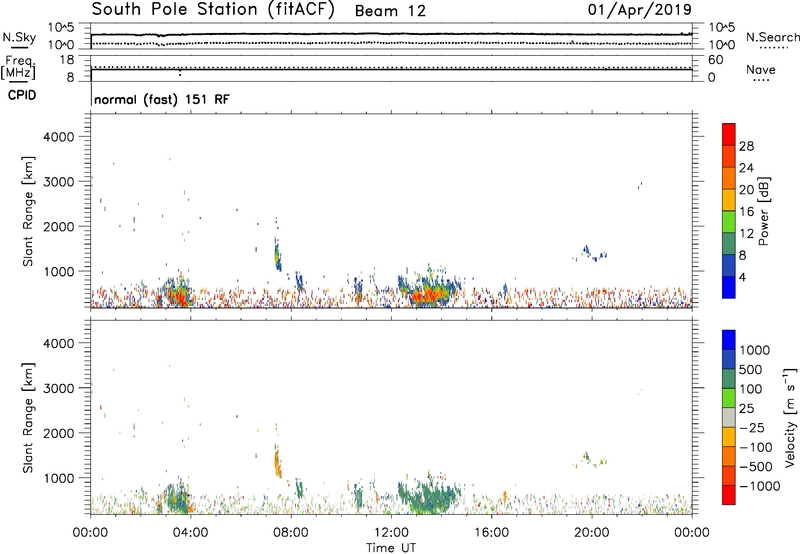
Task: Click the 2000 tick in the velocity panel
Action: [58, 433]
